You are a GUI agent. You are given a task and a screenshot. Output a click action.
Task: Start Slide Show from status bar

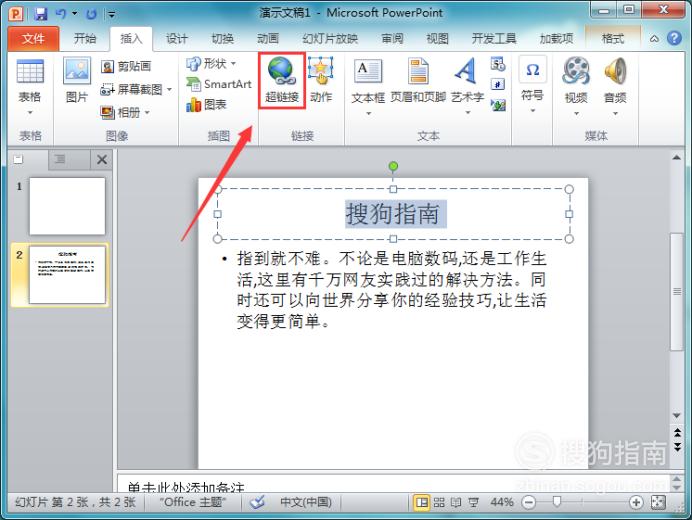(473, 502)
